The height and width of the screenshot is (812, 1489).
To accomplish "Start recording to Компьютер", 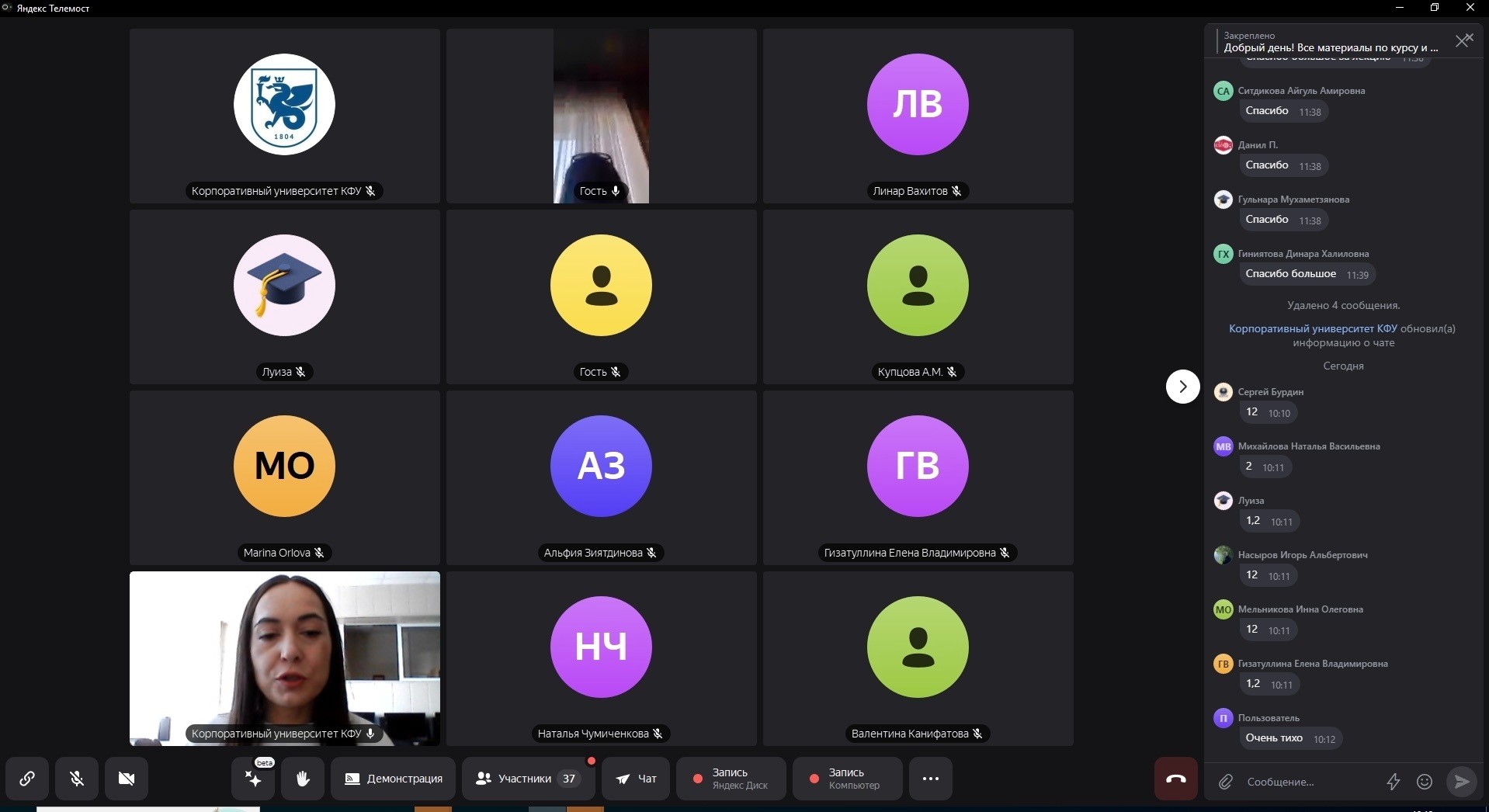I will point(847,778).
